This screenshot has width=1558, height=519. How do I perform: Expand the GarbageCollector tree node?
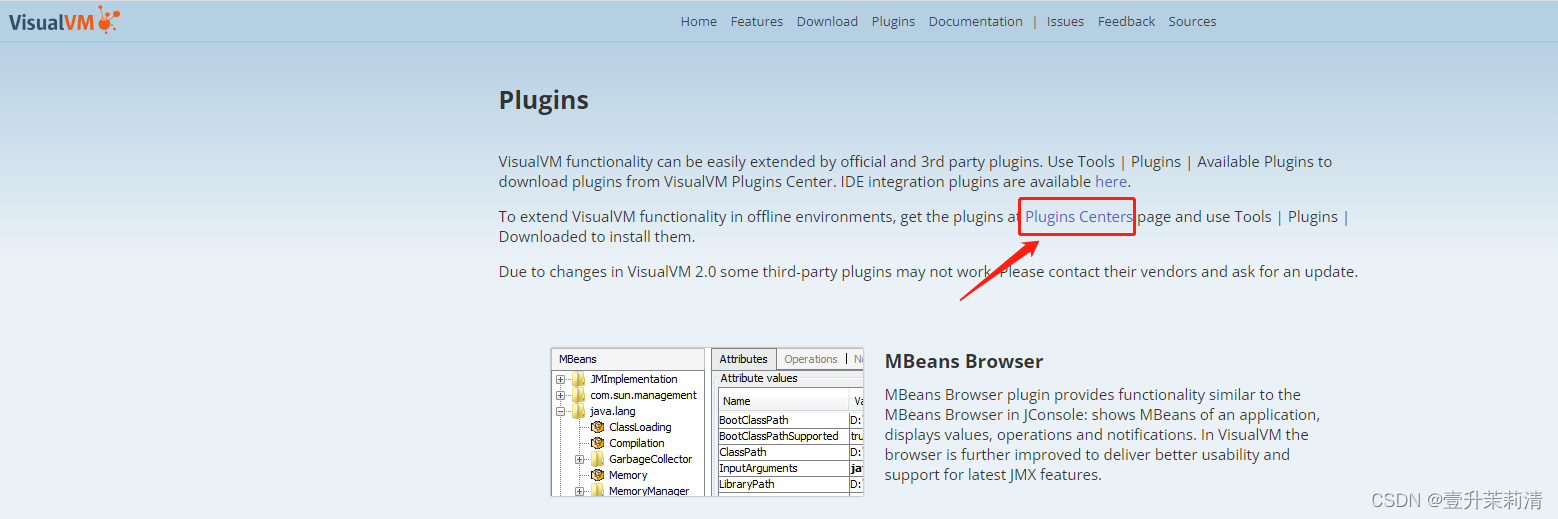580,460
